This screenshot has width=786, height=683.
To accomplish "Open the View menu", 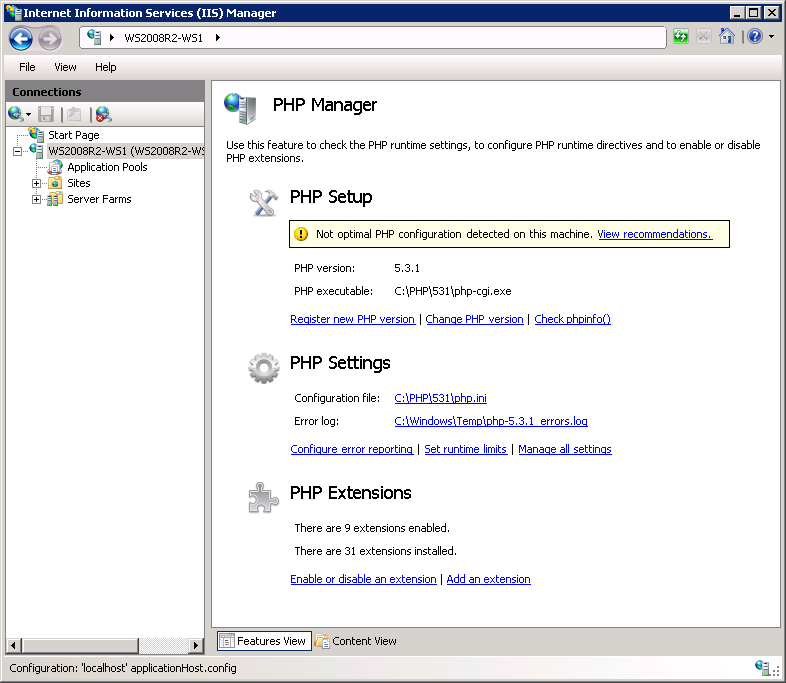I will (65, 67).
